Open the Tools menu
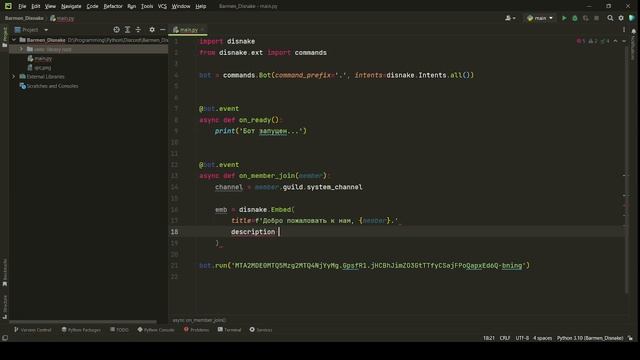 click(x=147, y=6)
